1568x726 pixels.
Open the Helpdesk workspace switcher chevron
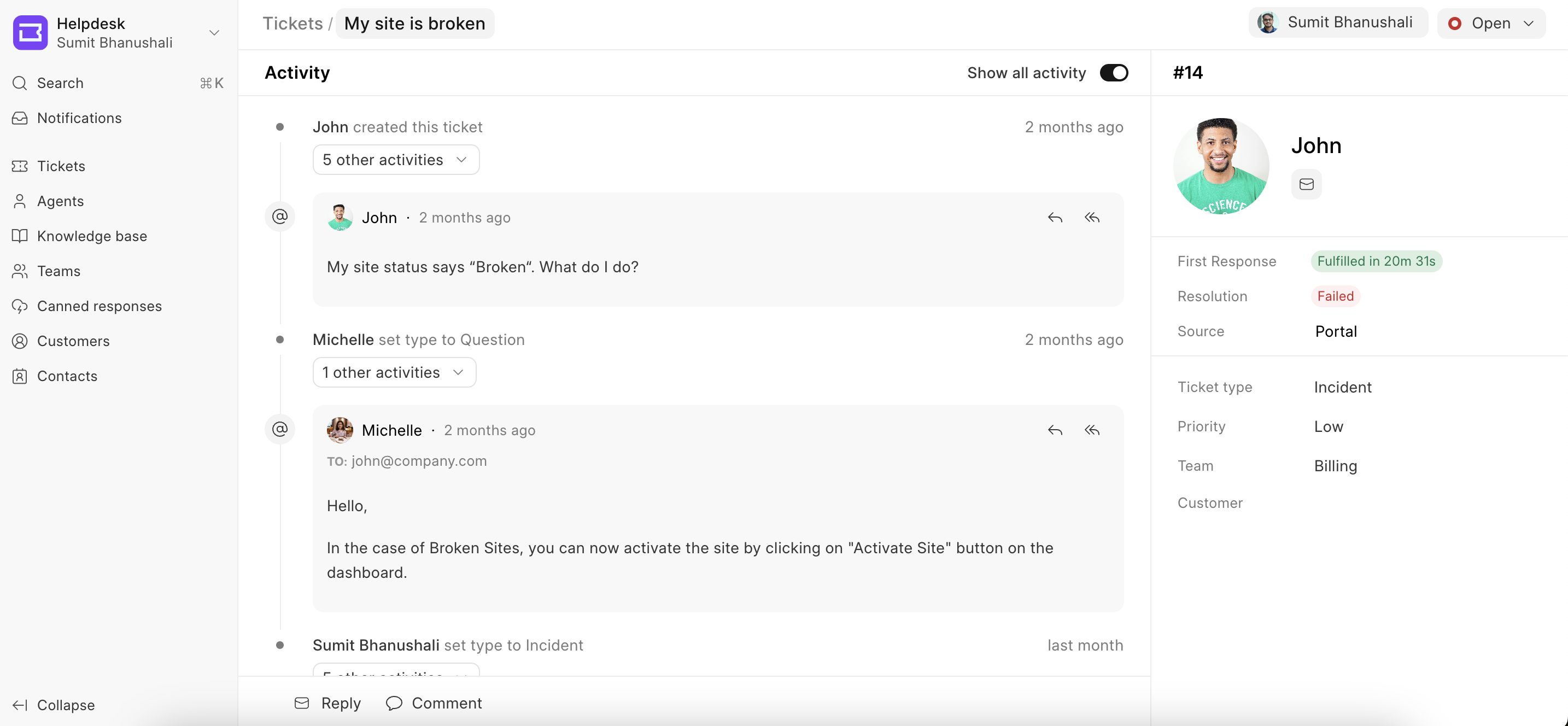pos(214,33)
